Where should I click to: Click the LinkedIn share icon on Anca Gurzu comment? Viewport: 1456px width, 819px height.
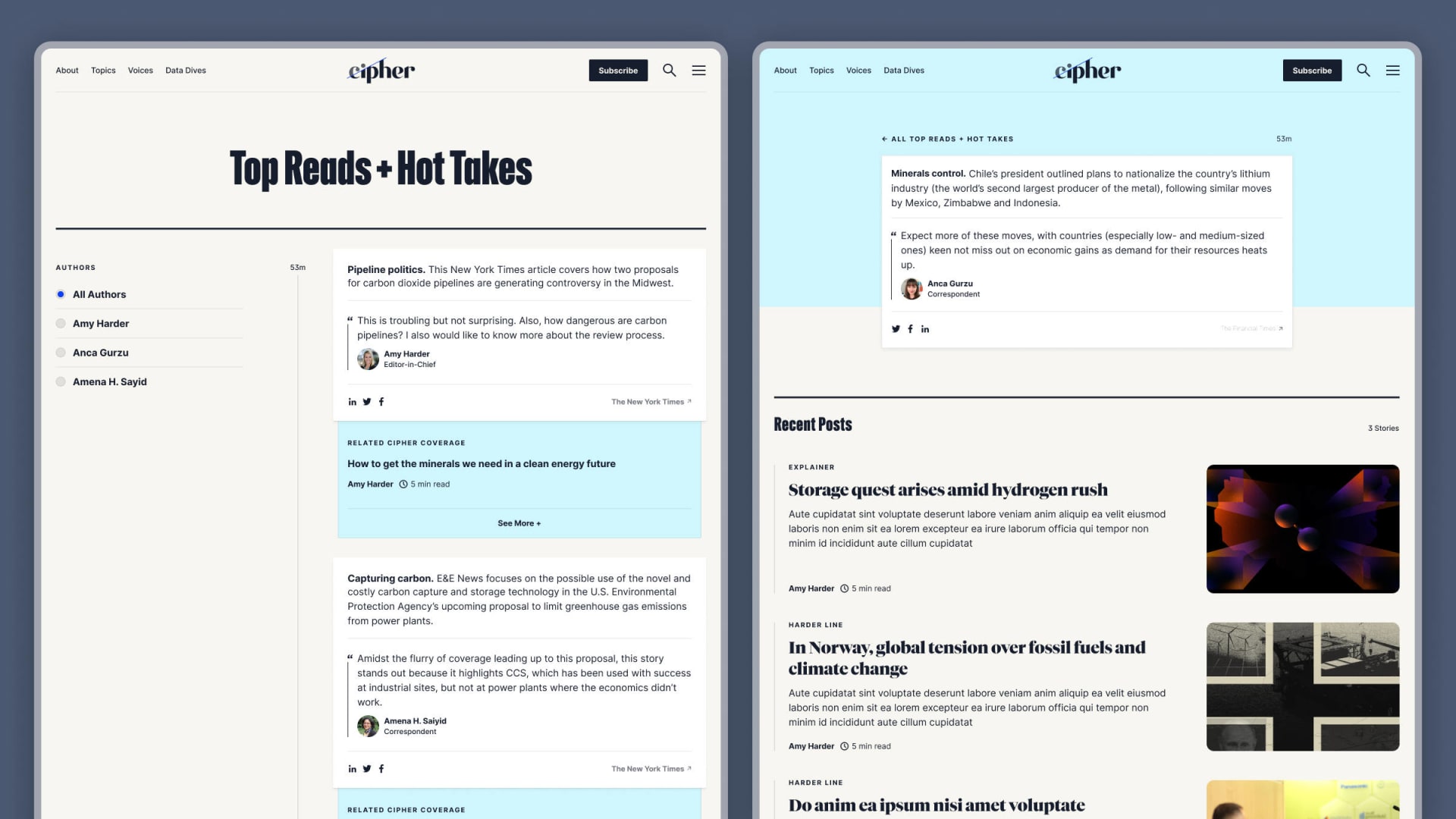click(925, 329)
